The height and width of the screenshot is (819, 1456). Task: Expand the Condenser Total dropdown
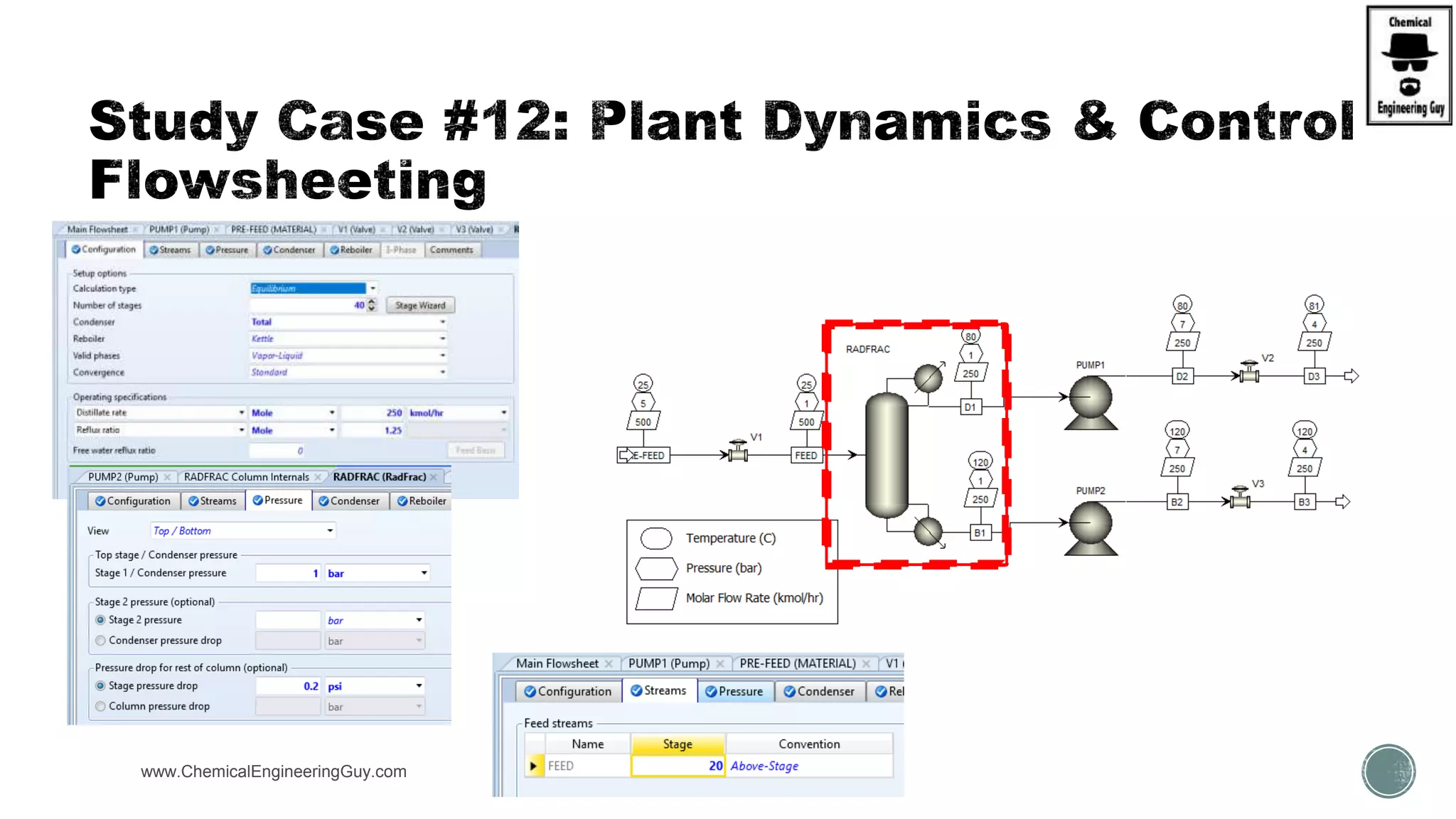pyautogui.click(x=442, y=322)
